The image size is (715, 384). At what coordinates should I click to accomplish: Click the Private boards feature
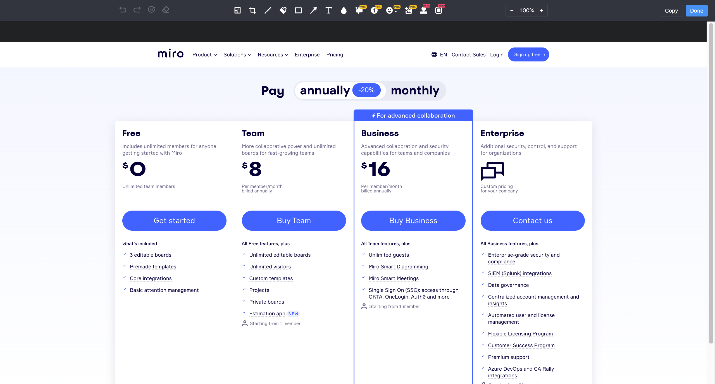click(267, 302)
